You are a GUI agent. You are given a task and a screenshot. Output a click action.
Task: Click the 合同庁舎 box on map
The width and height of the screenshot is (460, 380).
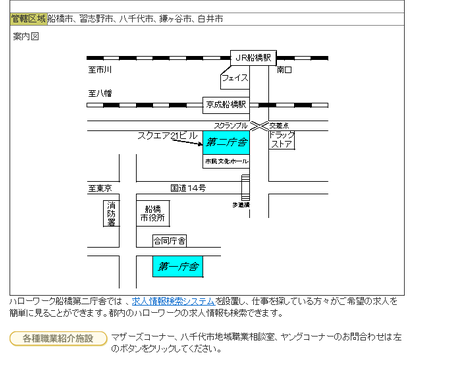click(169, 241)
